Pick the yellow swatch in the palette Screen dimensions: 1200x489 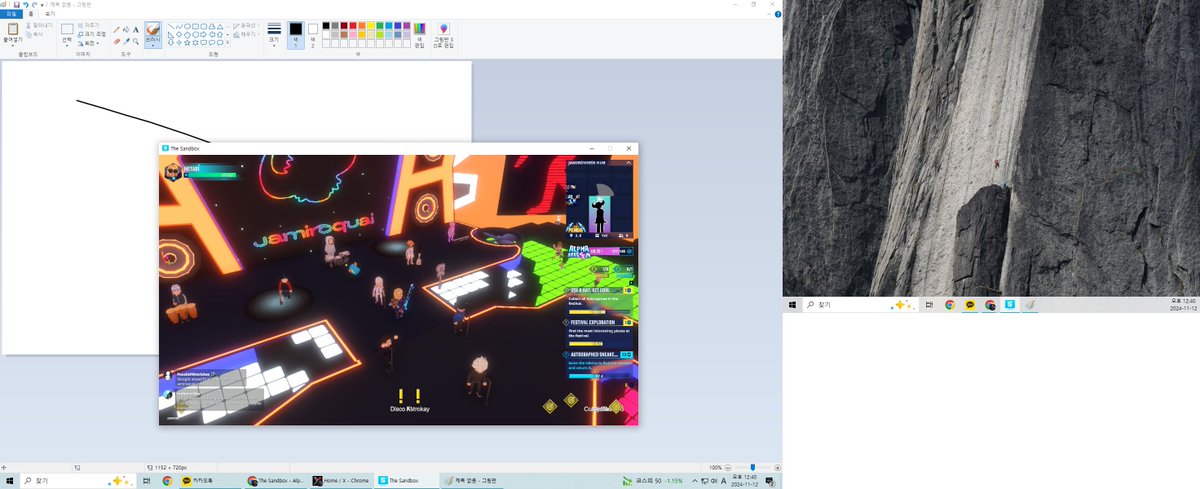point(370,26)
